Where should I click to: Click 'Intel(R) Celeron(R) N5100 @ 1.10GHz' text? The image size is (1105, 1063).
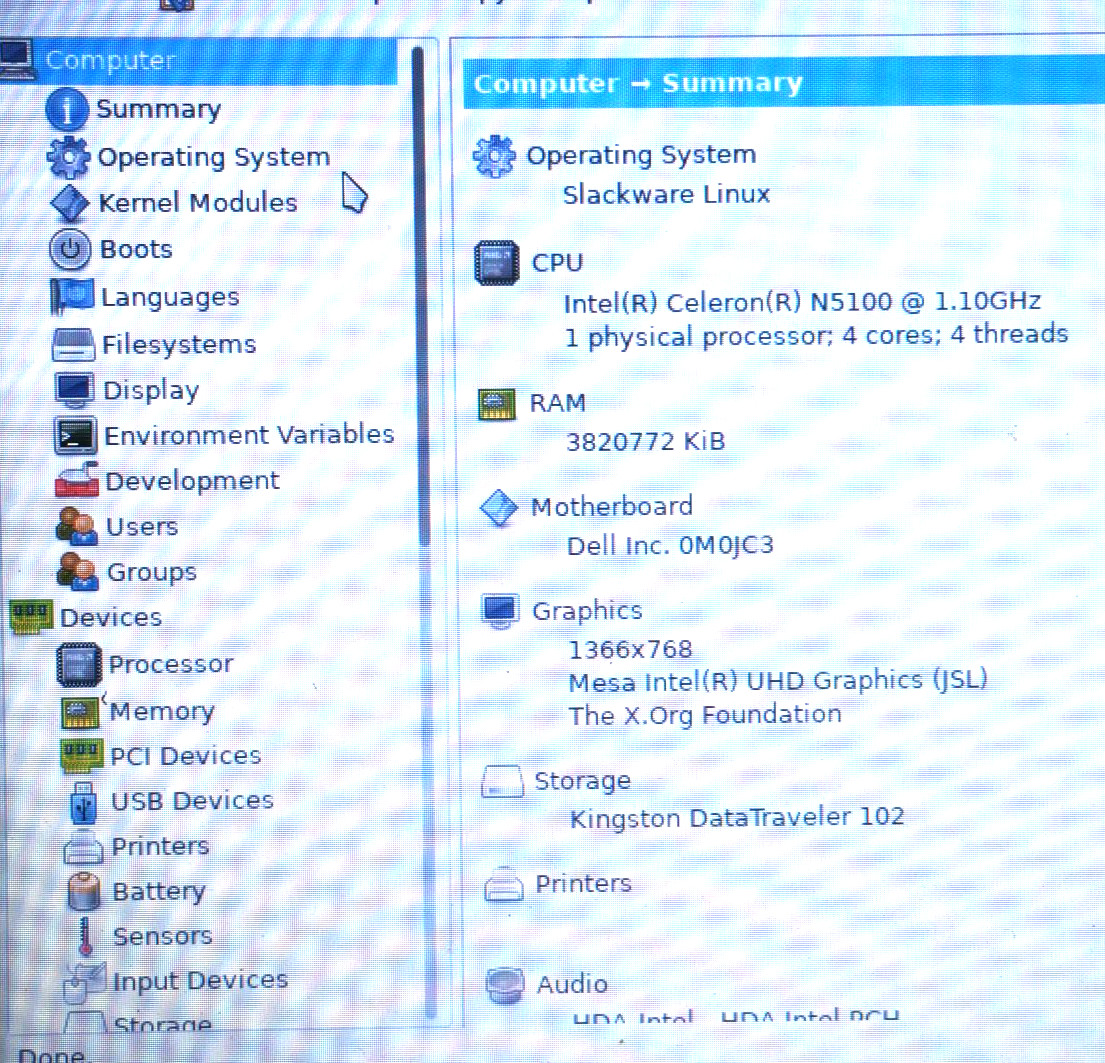[x=802, y=302]
